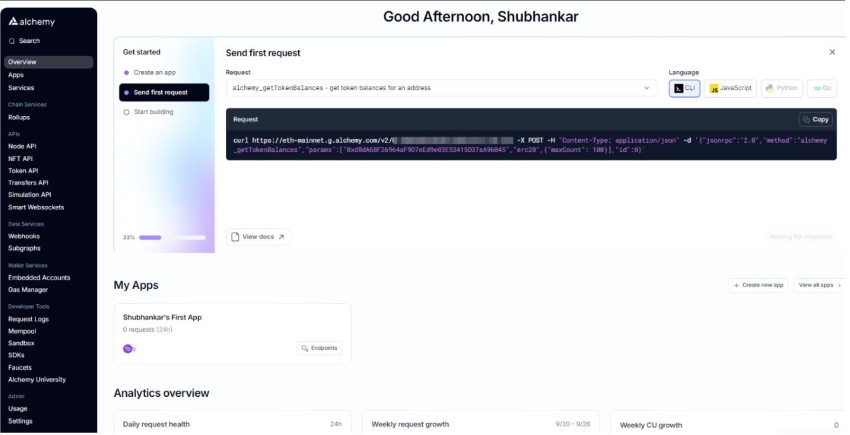Click the plus icon in Create new app
Screen dimensions: 850x435
click(x=736, y=285)
